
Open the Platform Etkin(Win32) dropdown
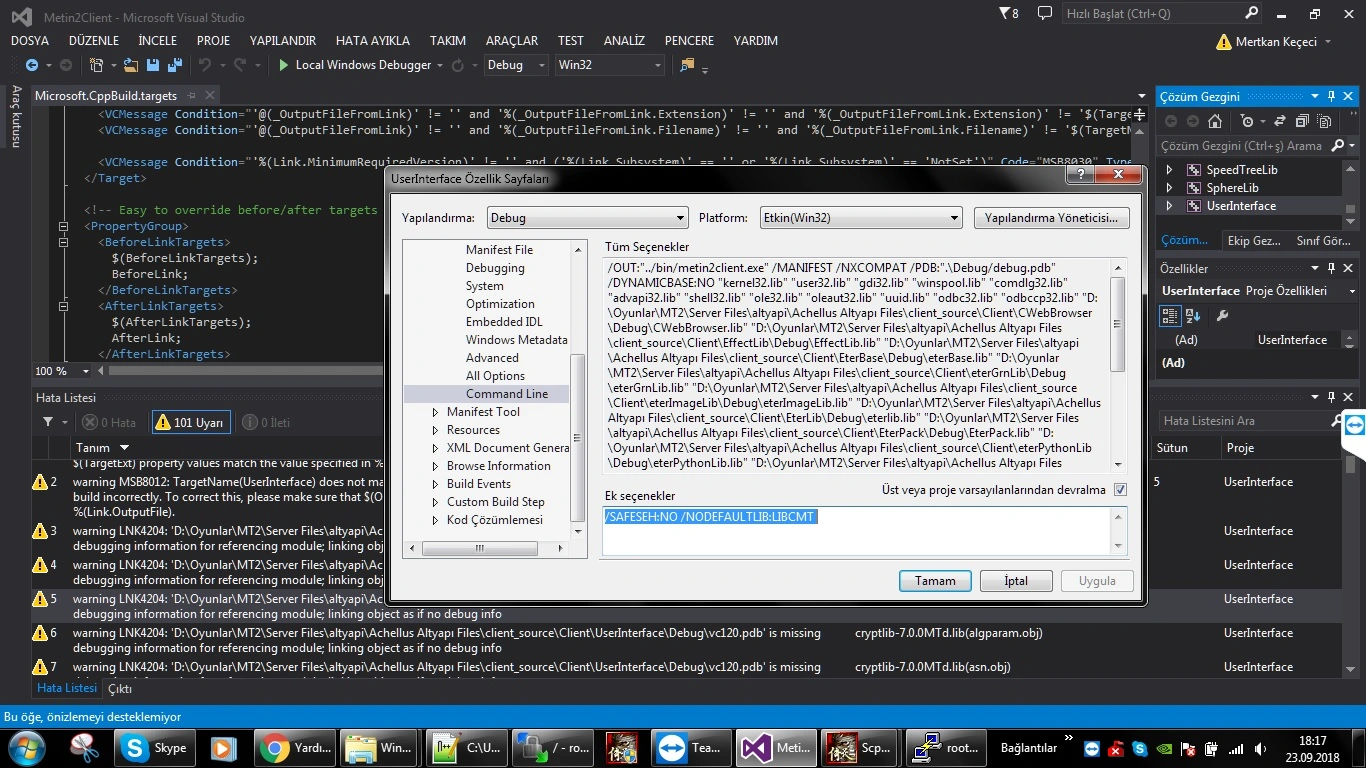[x=859, y=218]
